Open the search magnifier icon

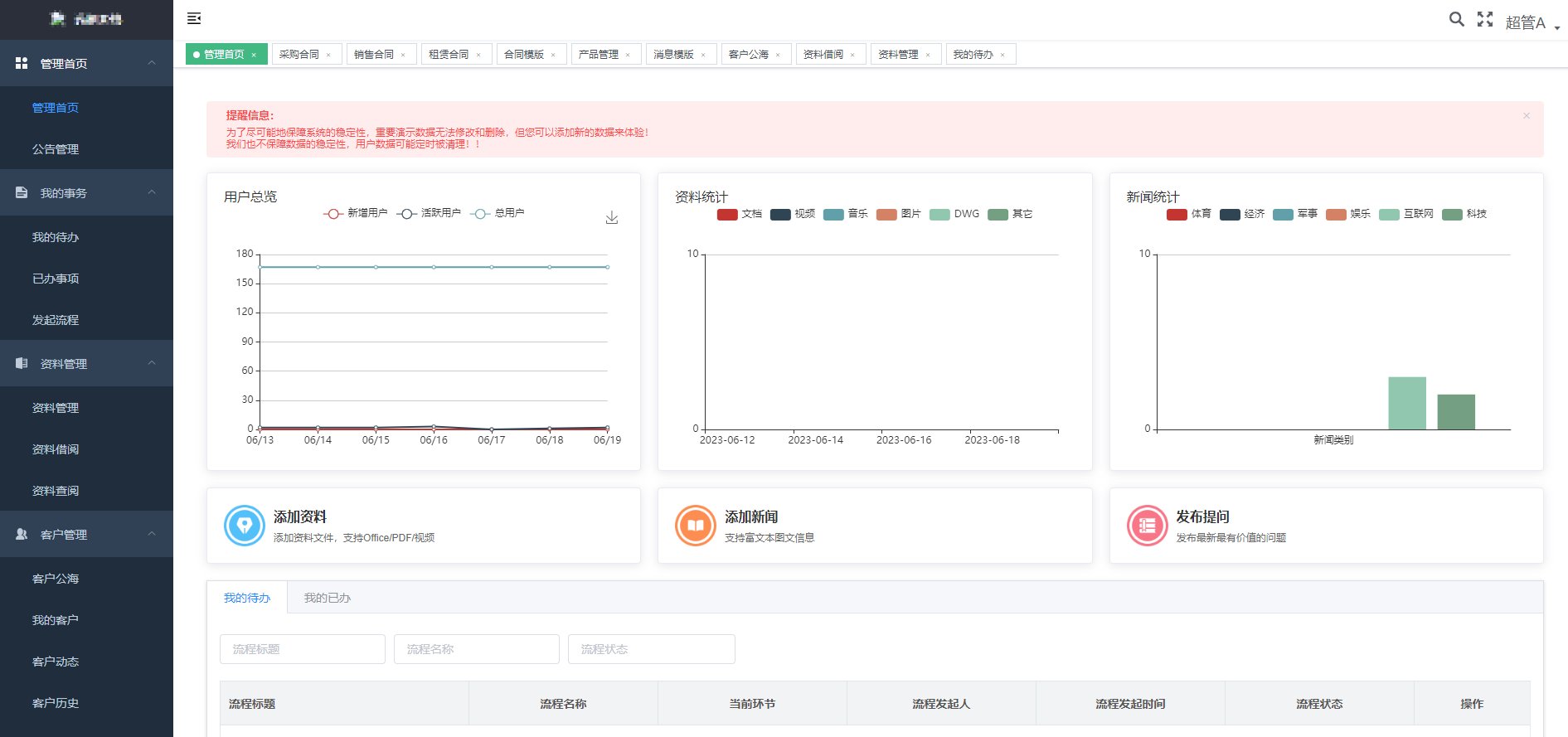[x=1456, y=19]
